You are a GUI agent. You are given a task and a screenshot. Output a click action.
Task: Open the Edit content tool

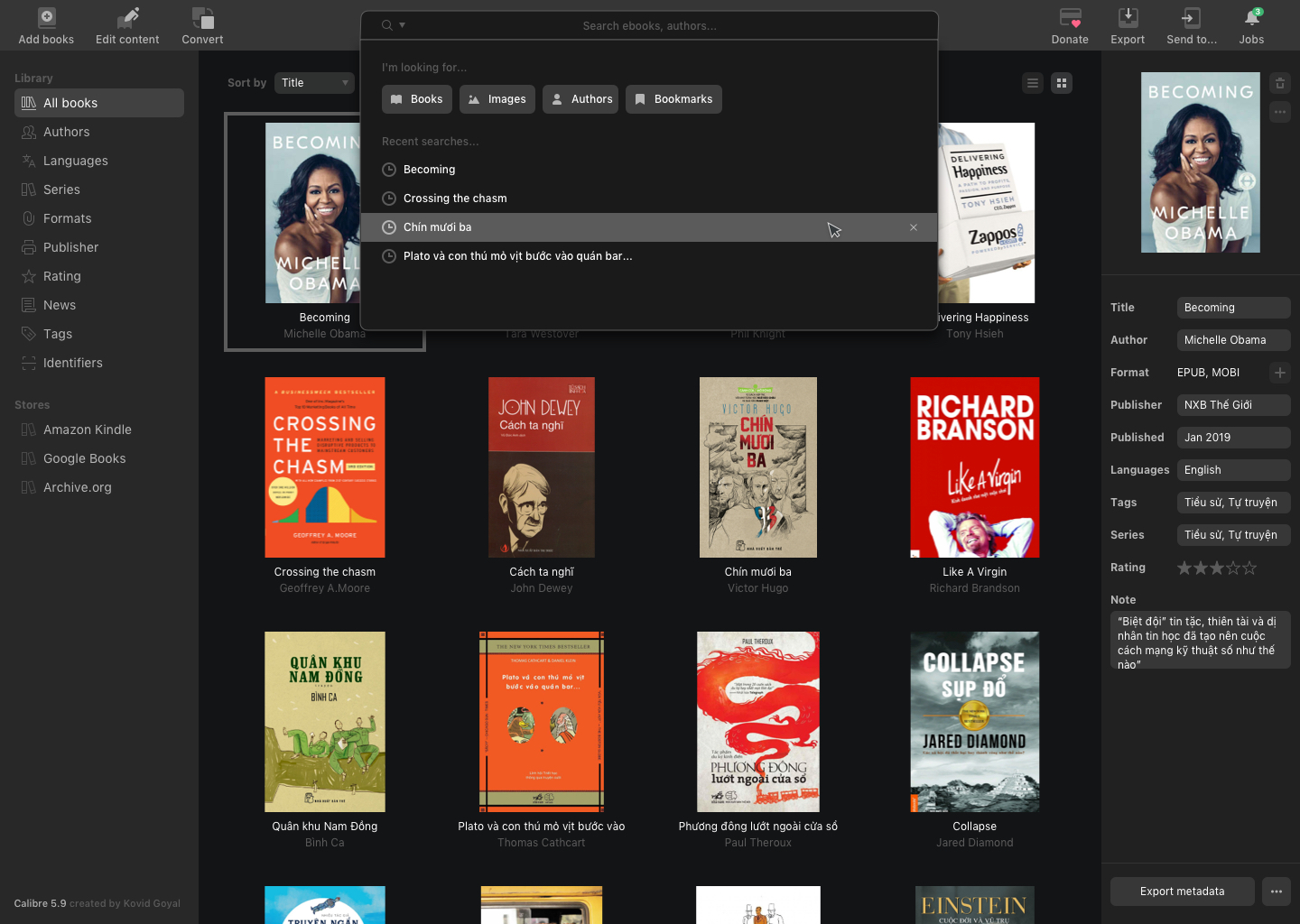coord(127,26)
